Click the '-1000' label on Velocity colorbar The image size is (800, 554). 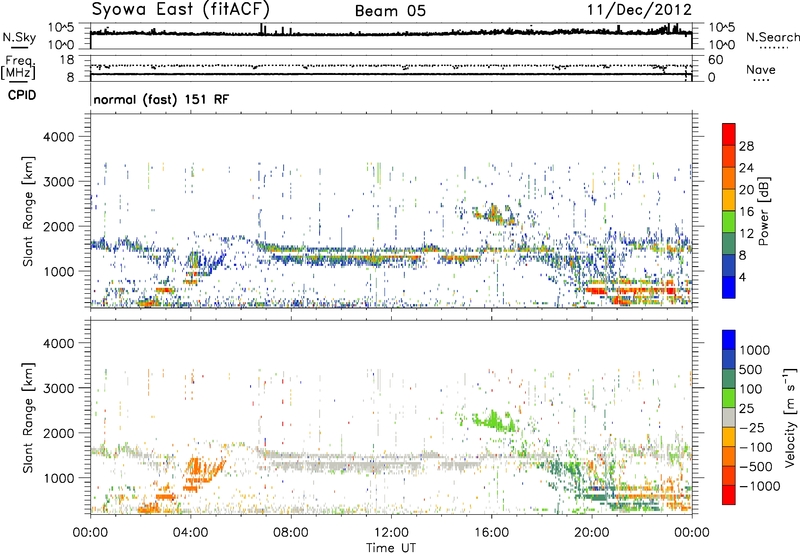tap(760, 486)
